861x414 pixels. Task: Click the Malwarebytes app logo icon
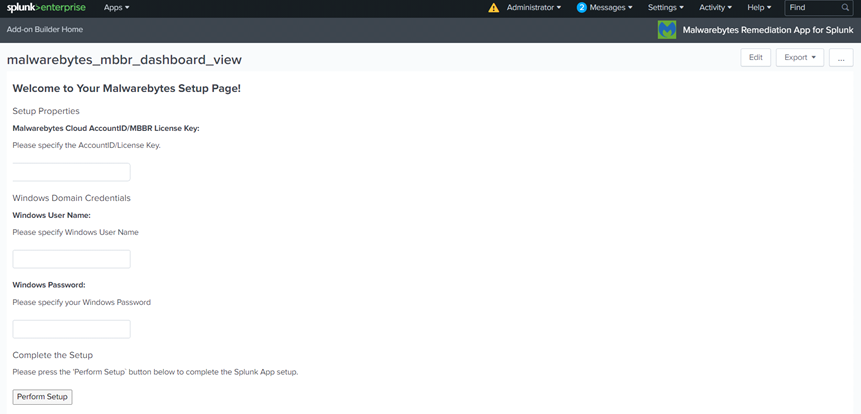pos(667,30)
